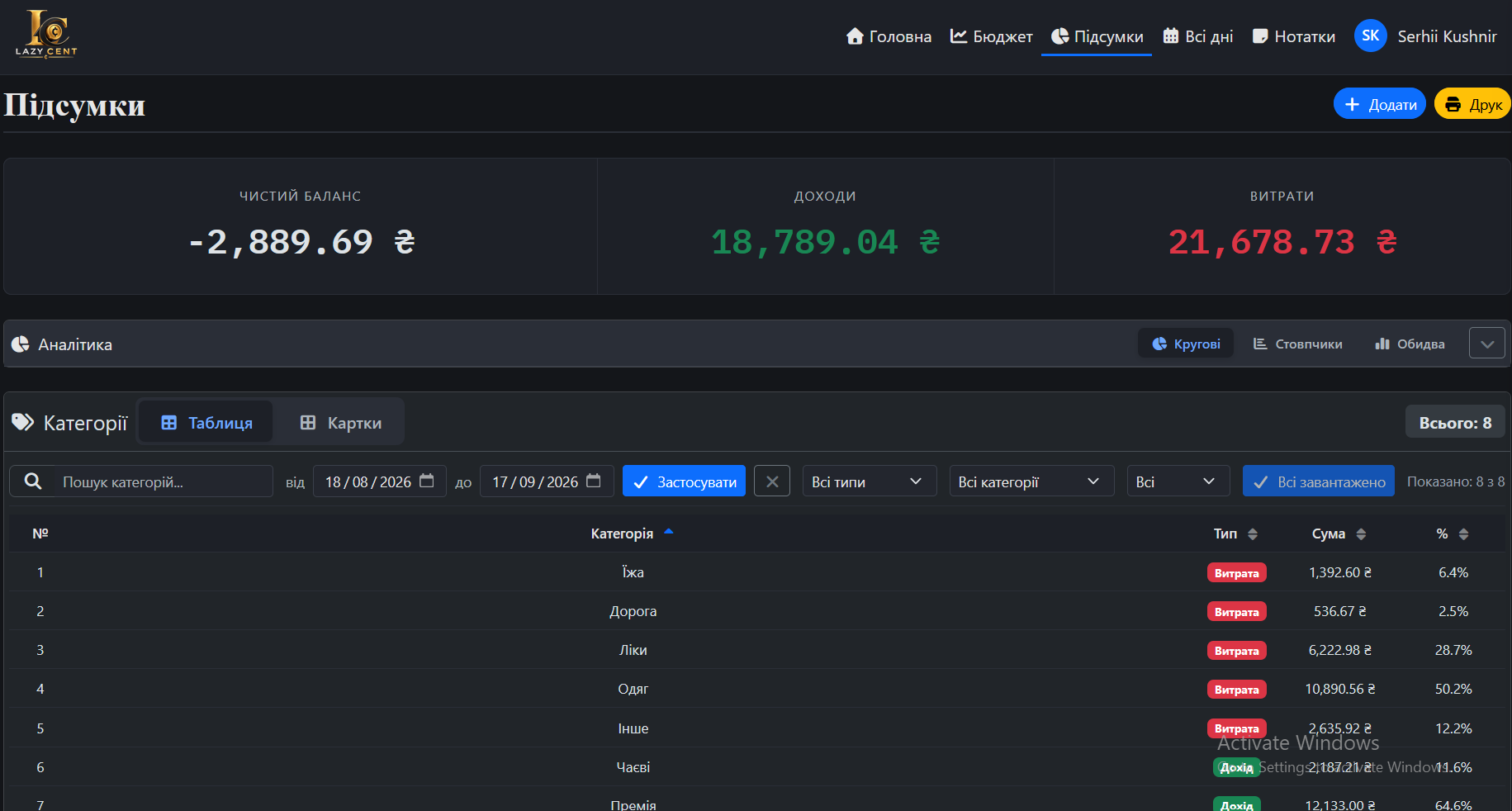Screen dimensions: 1512x811
Task: Open the SK user avatar
Action: tap(1370, 36)
